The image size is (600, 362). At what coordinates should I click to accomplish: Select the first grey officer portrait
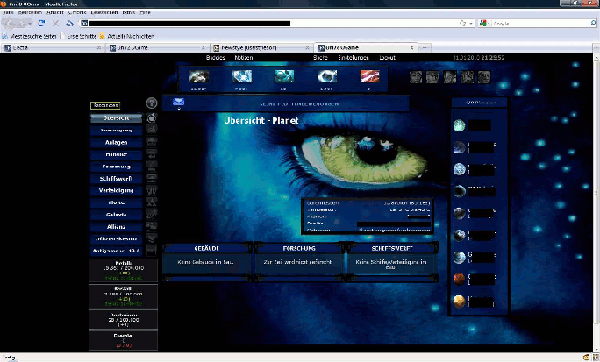(x=416, y=77)
